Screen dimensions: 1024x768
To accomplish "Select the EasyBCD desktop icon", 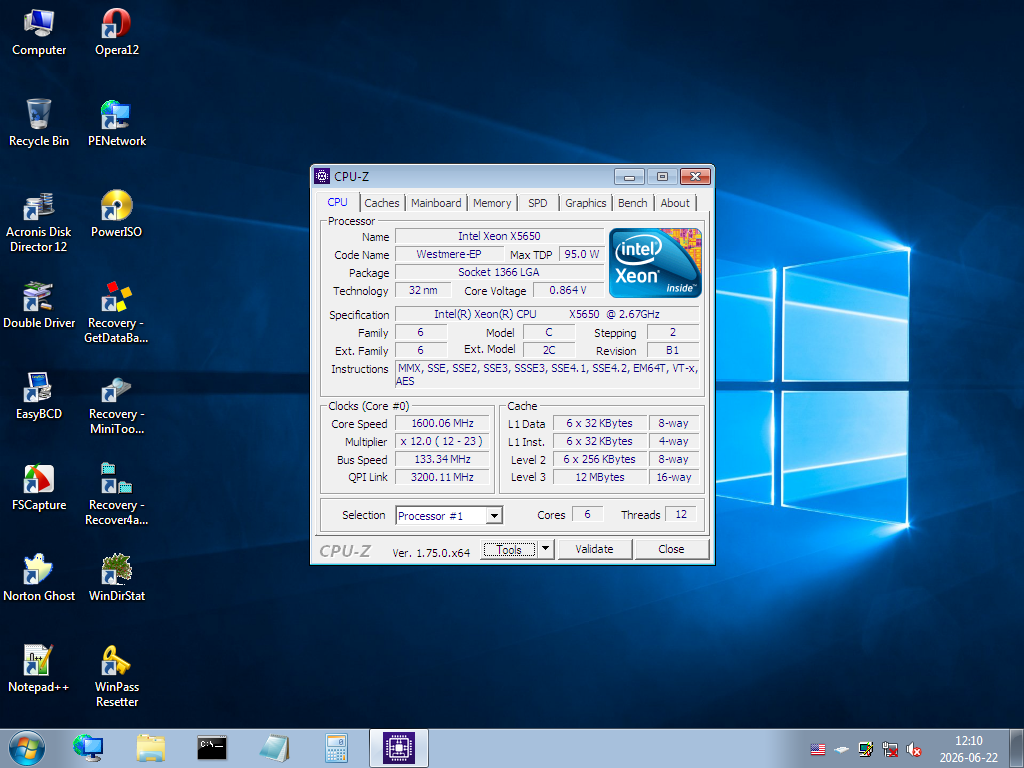I will pos(39,396).
